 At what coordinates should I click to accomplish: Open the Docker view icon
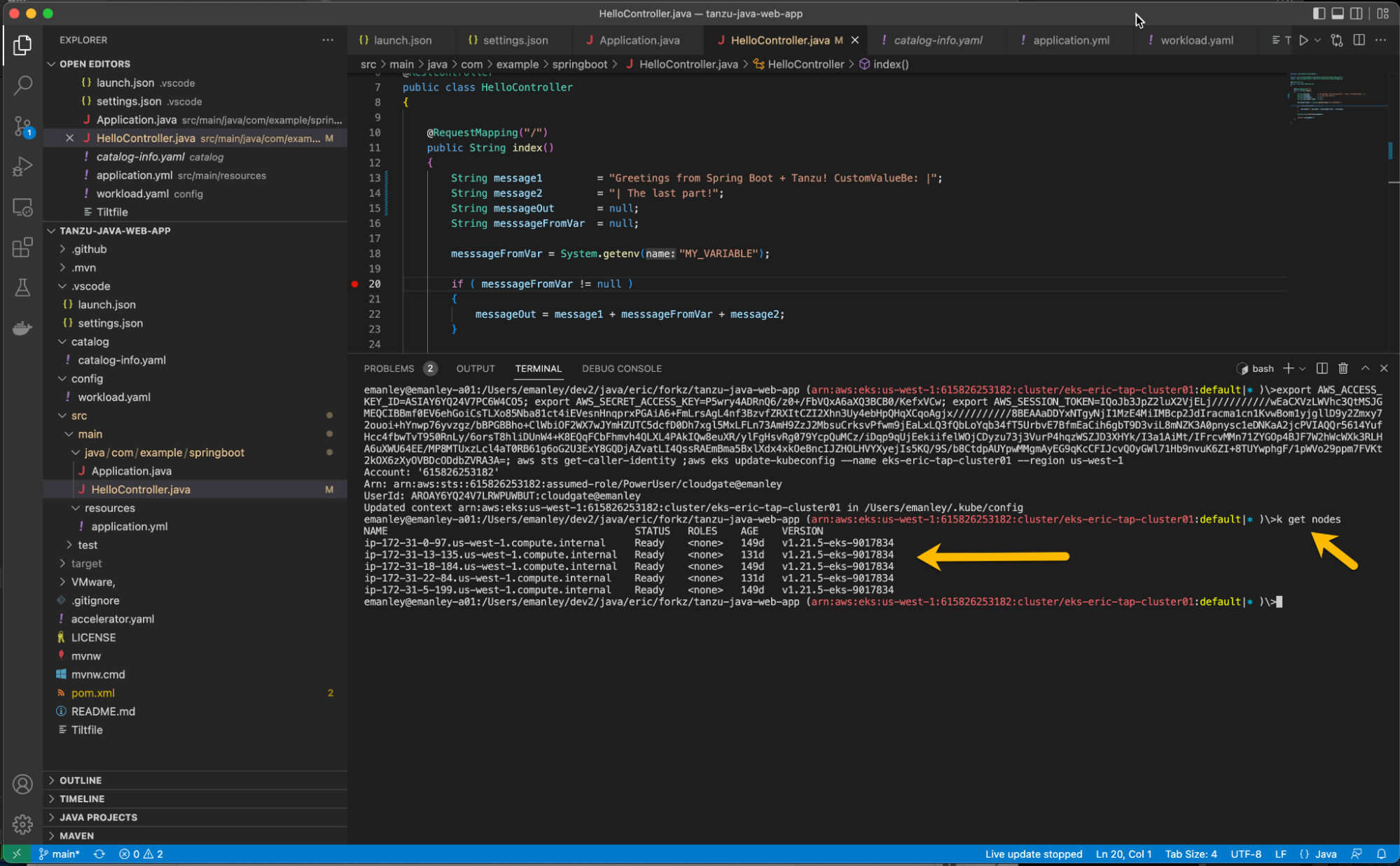tap(22, 328)
